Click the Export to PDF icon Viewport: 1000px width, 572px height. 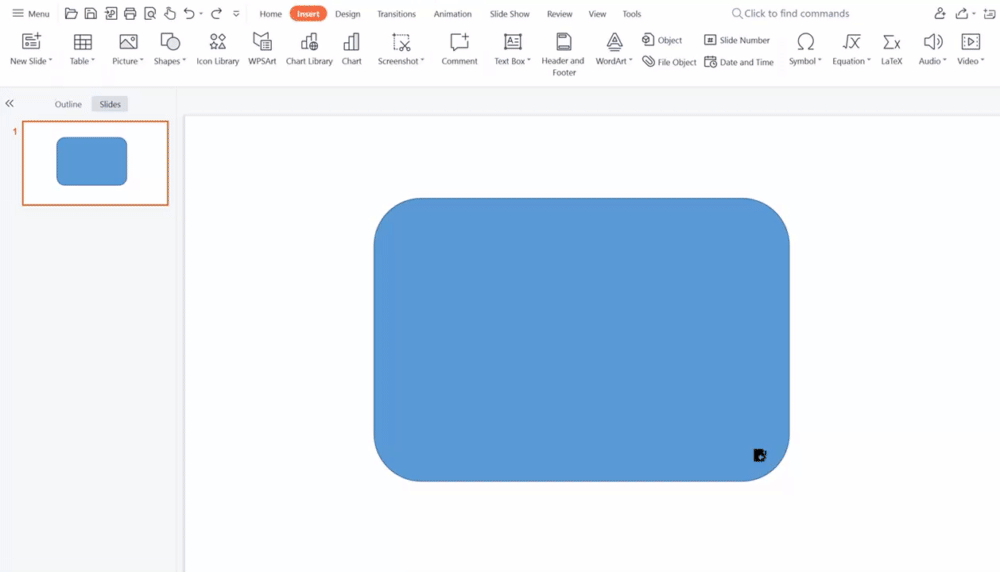[110, 13]
